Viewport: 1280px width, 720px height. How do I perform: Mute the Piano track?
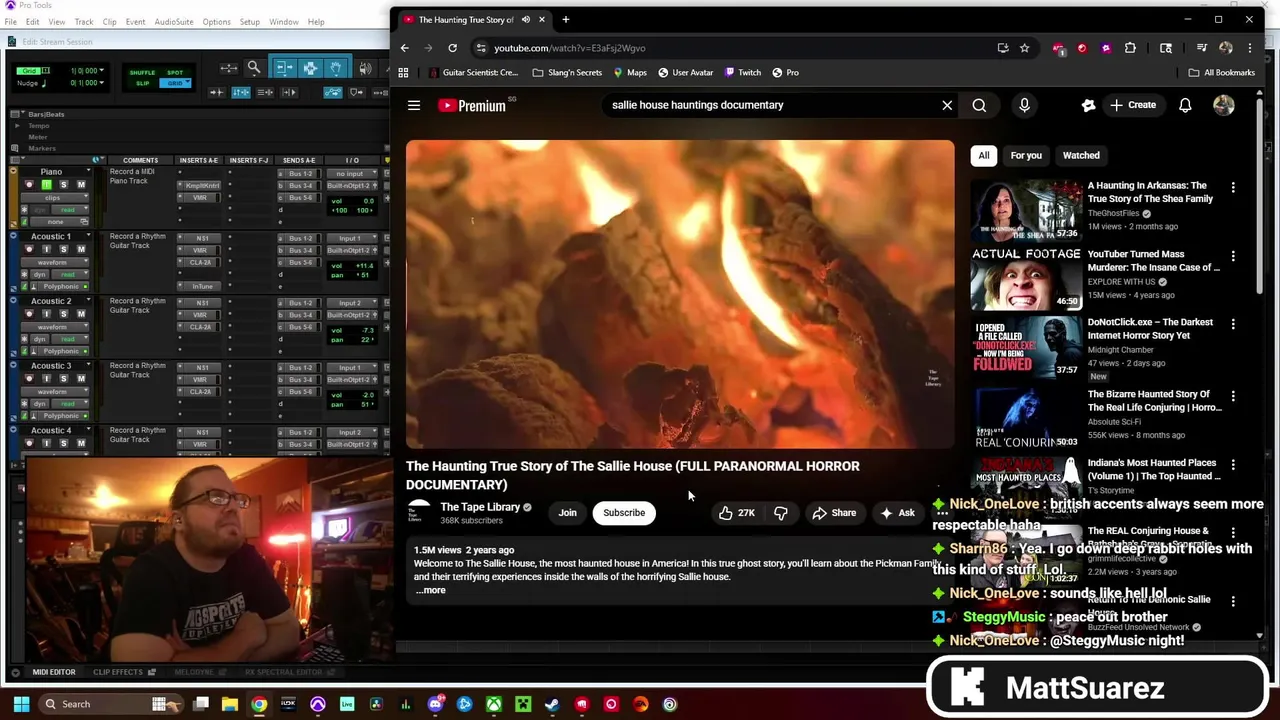[81, 185]
